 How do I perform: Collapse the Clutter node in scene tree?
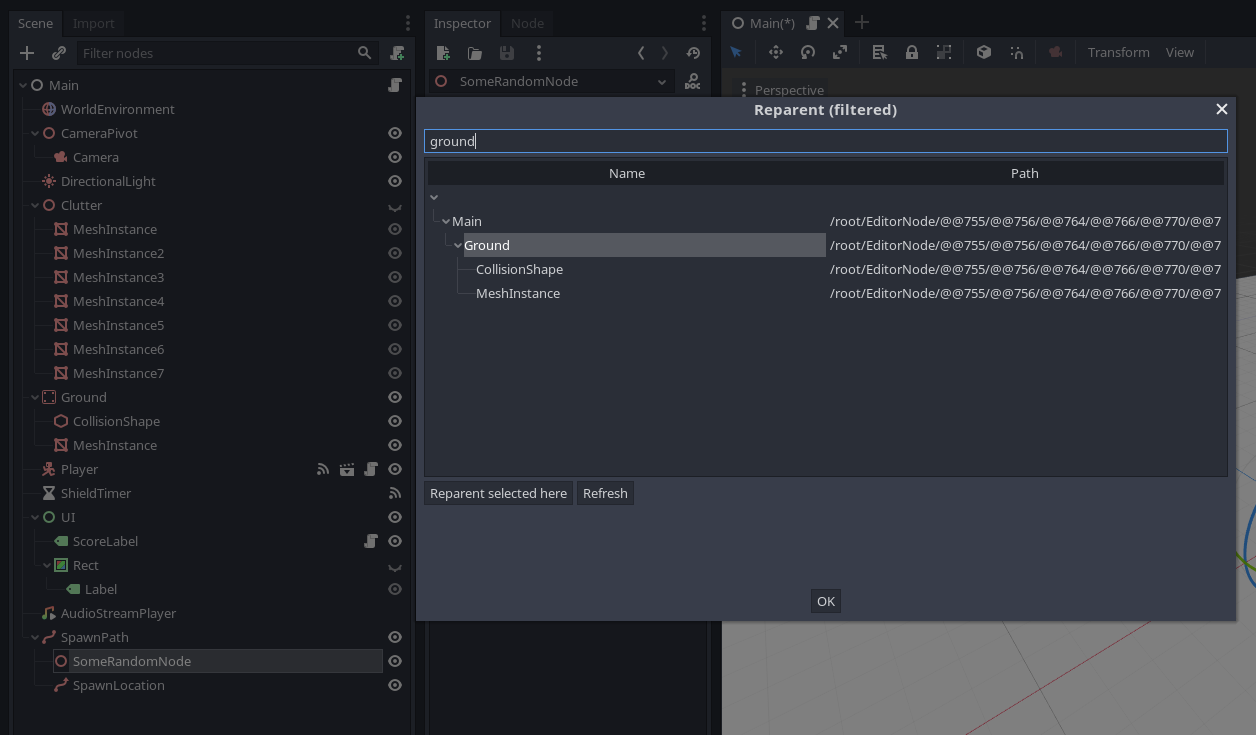(35, 205)
